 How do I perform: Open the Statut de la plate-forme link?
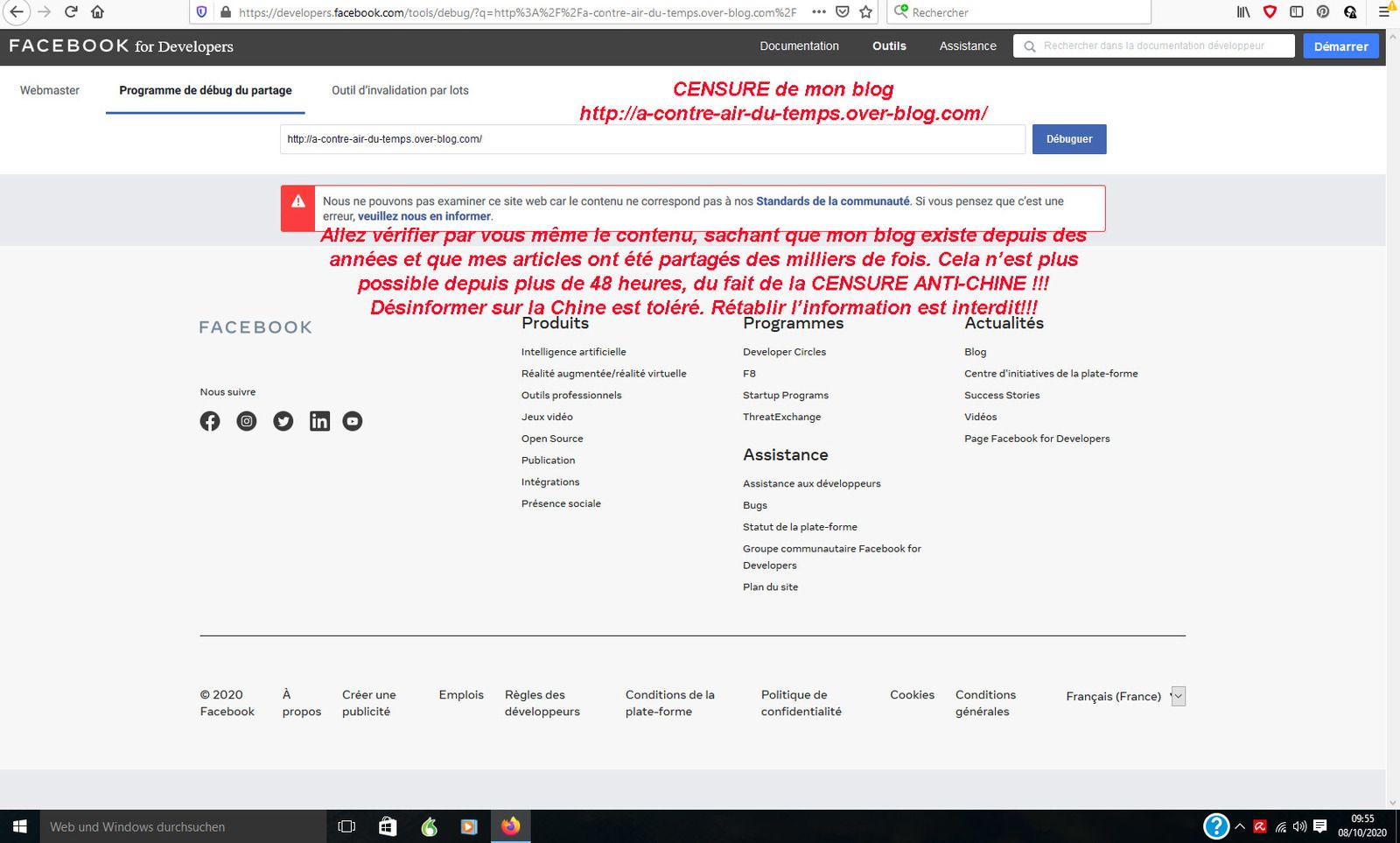click(800, 527)
